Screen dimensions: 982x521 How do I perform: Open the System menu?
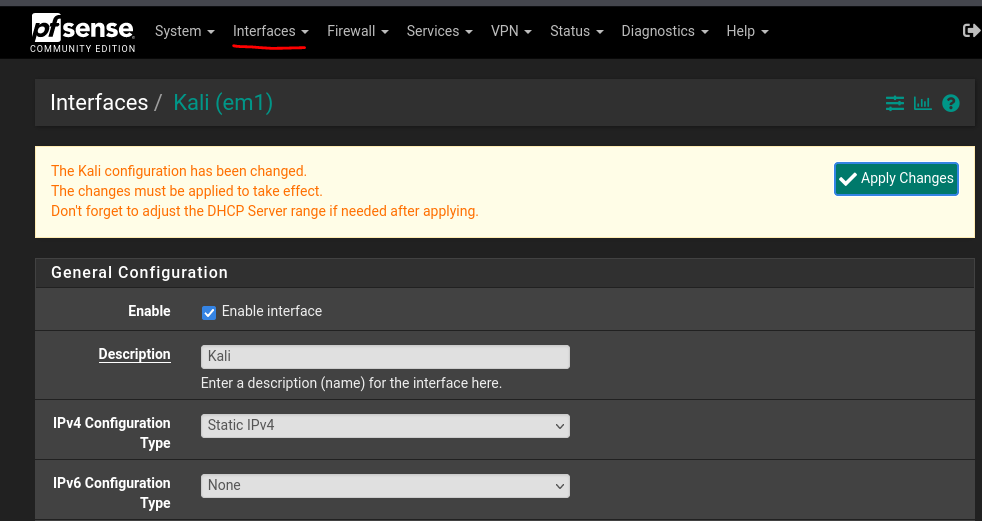tap(184, 31)
